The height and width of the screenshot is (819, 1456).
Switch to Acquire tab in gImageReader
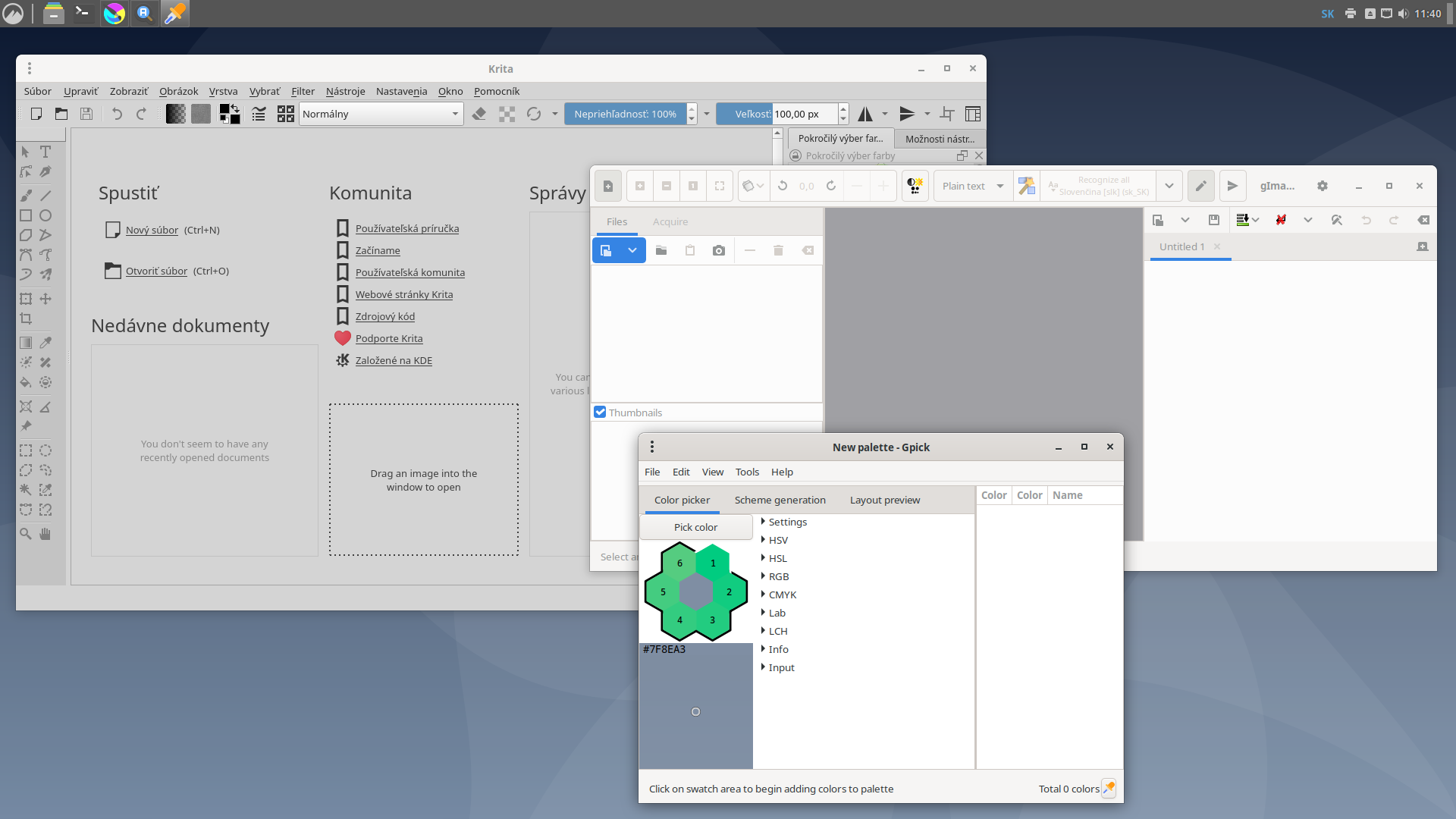click(x=670, y=221)
